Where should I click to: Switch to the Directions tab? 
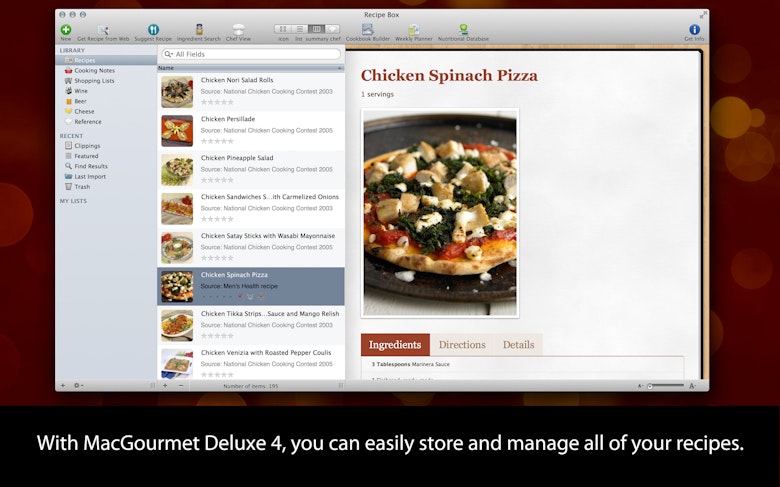coord(462,345)
